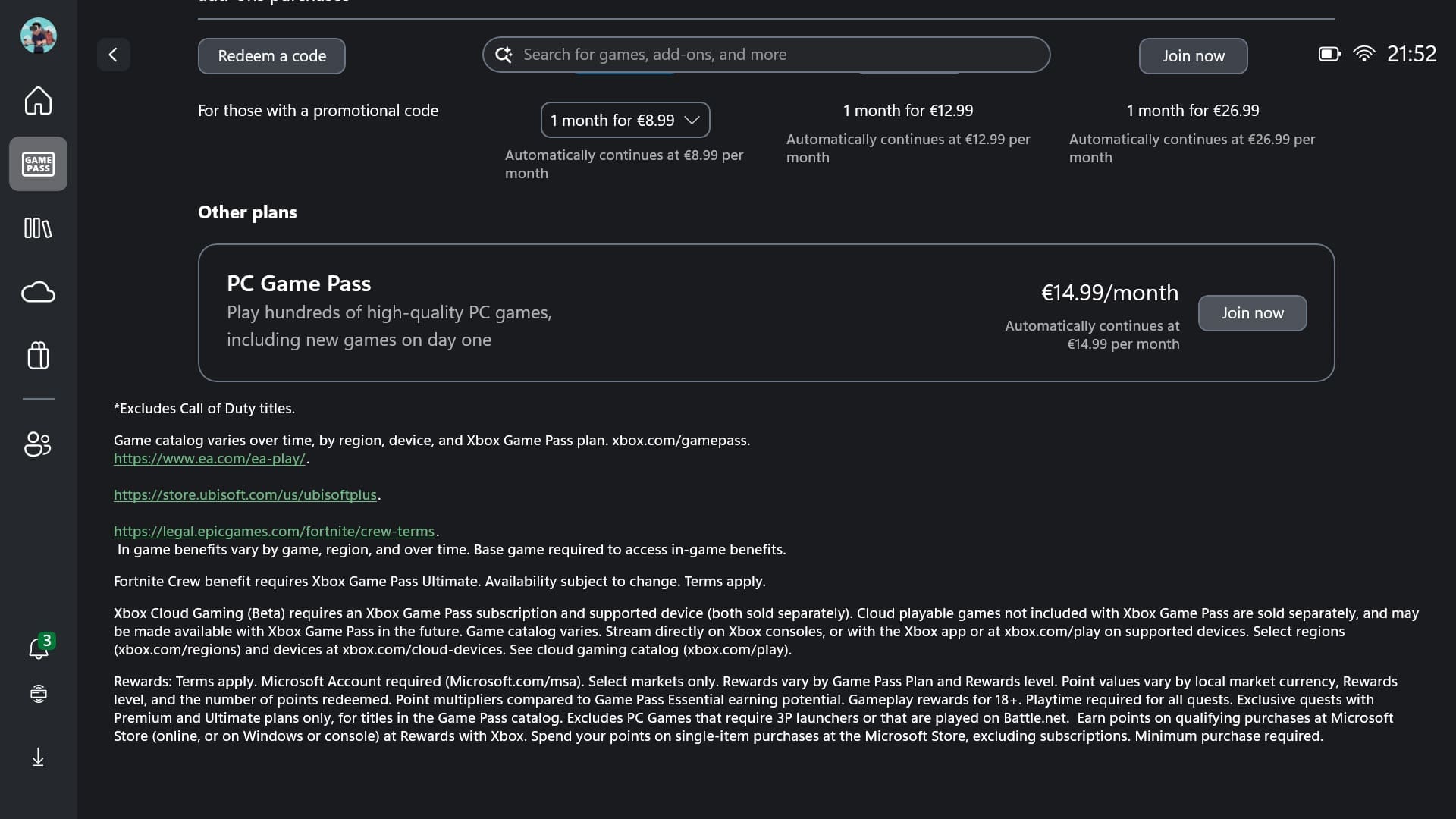
Task: Click '1 month for €12.99' text
Action: (x=908, y=111)
